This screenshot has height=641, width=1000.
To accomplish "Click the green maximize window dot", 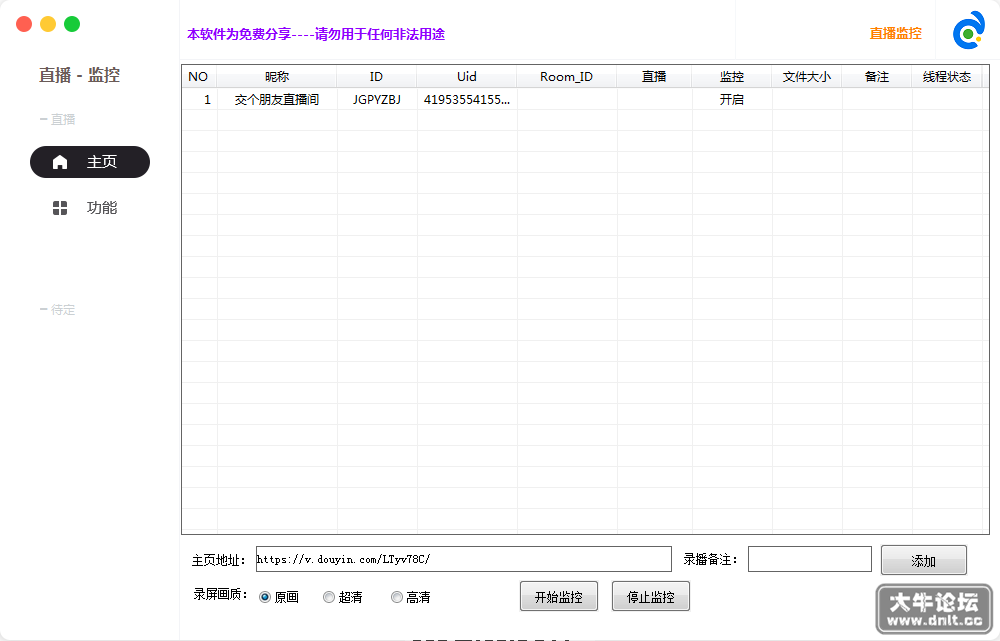I will pos(72,24).
